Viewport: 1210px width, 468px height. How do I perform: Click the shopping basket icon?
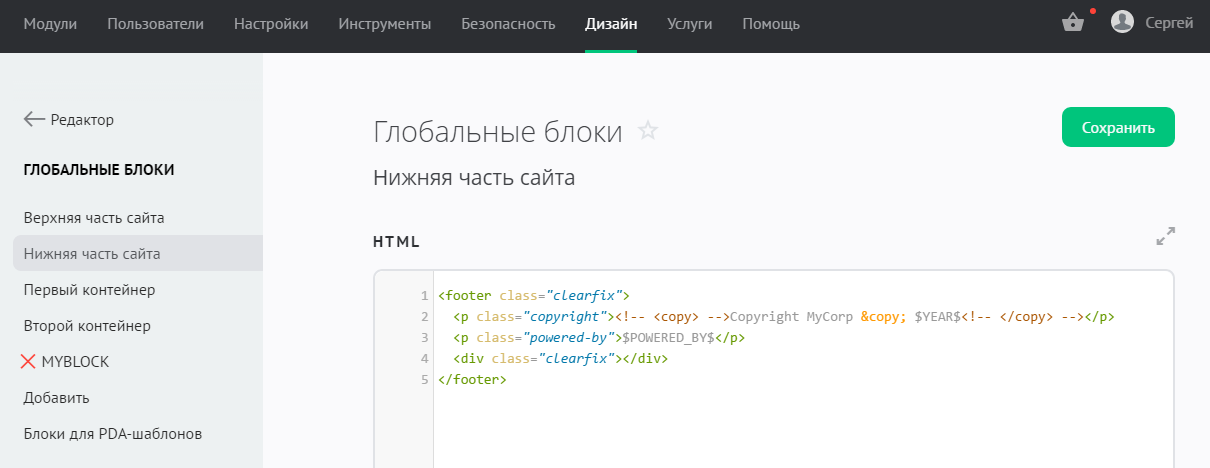tap(1073, 23)
